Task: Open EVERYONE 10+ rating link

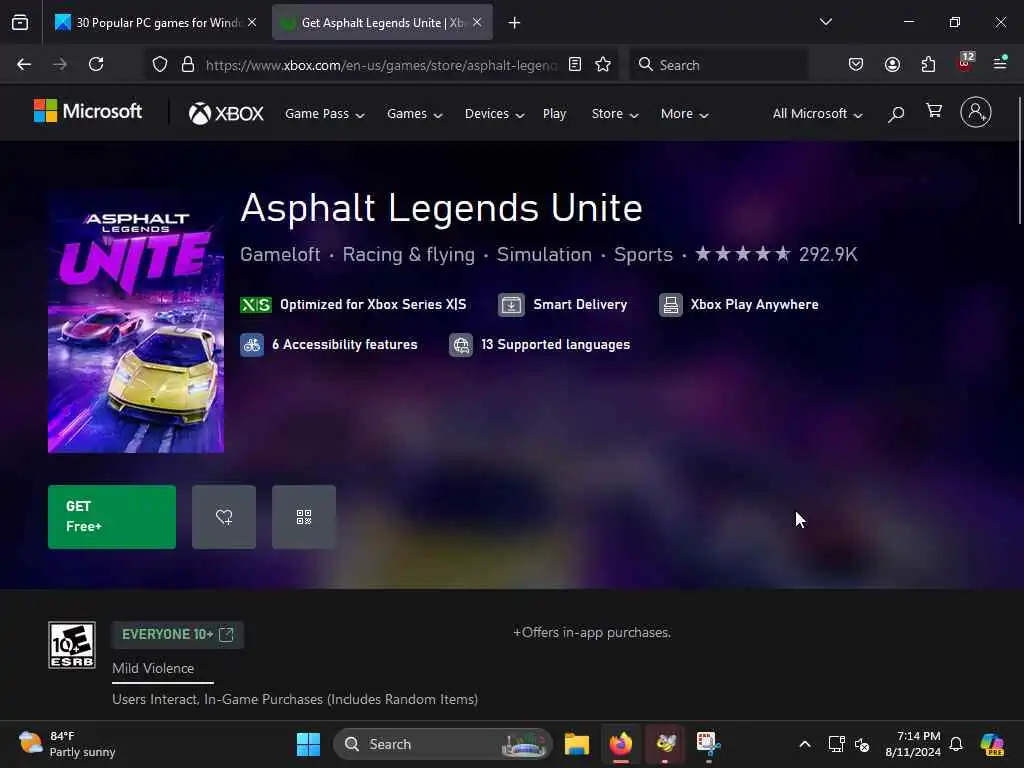Action: [x=178, y=635]
